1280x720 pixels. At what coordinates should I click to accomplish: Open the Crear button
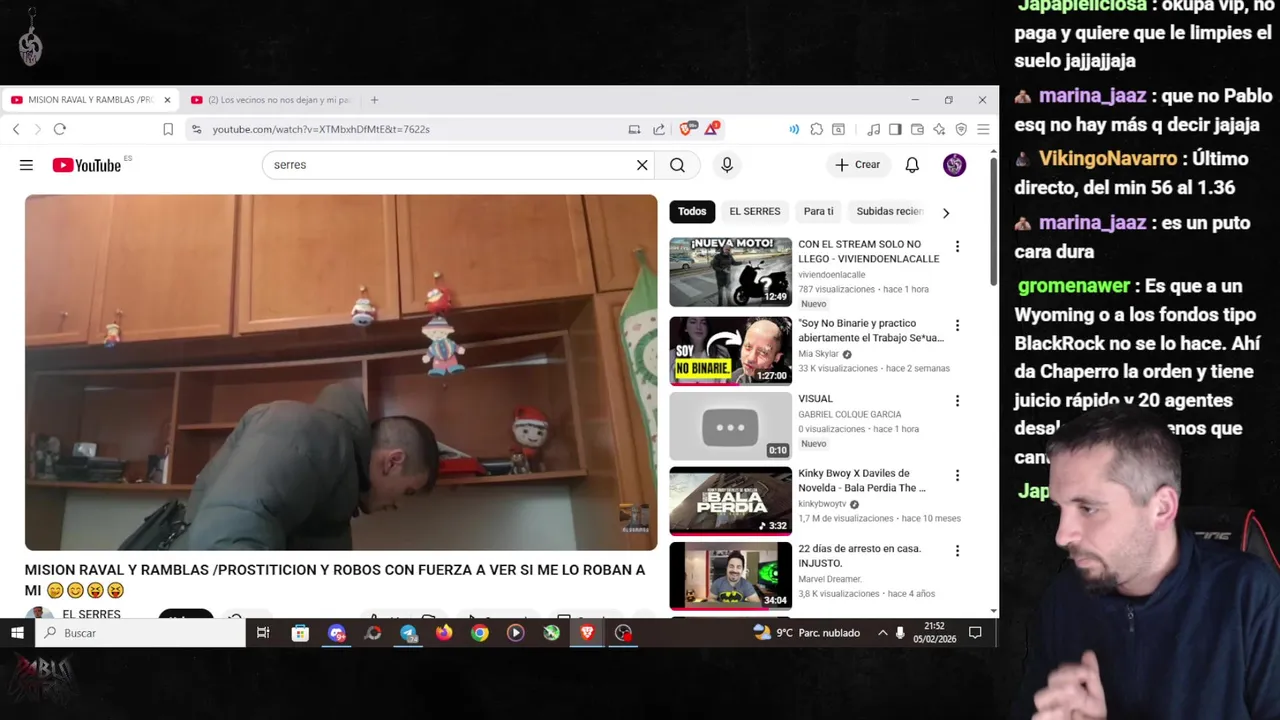click(858, 165)
